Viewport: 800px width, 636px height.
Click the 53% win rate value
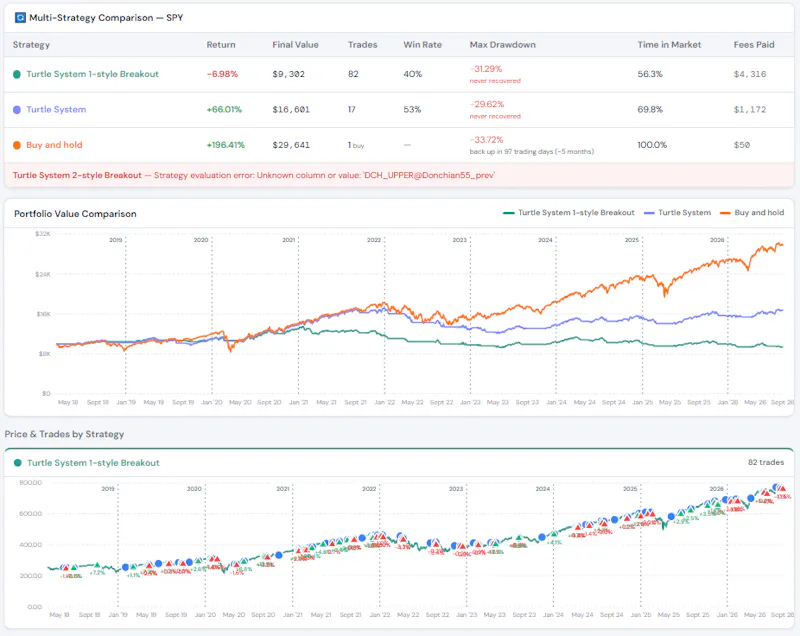(x=412, y=109)
